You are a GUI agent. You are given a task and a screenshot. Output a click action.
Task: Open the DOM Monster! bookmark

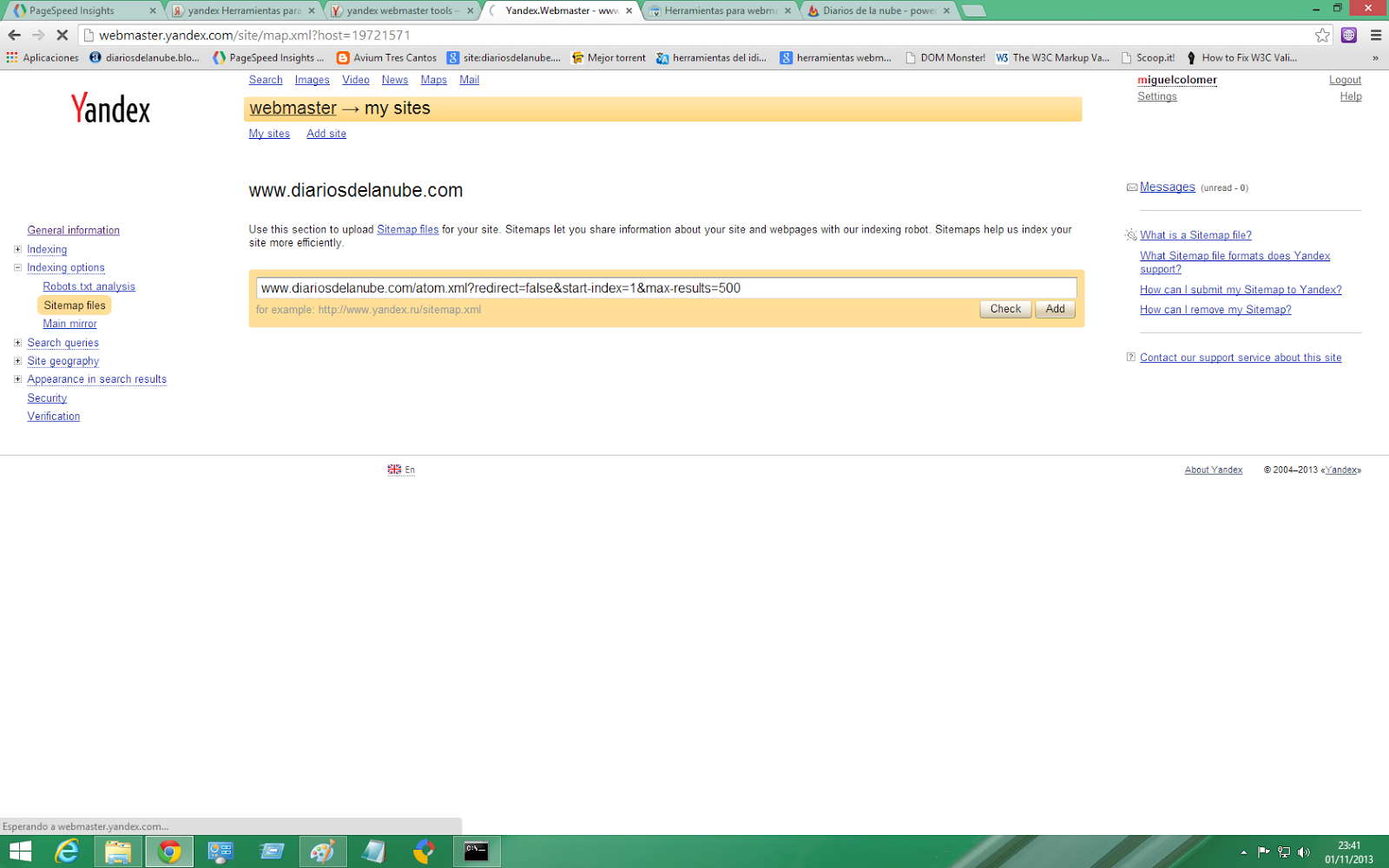tap(945, 57)
